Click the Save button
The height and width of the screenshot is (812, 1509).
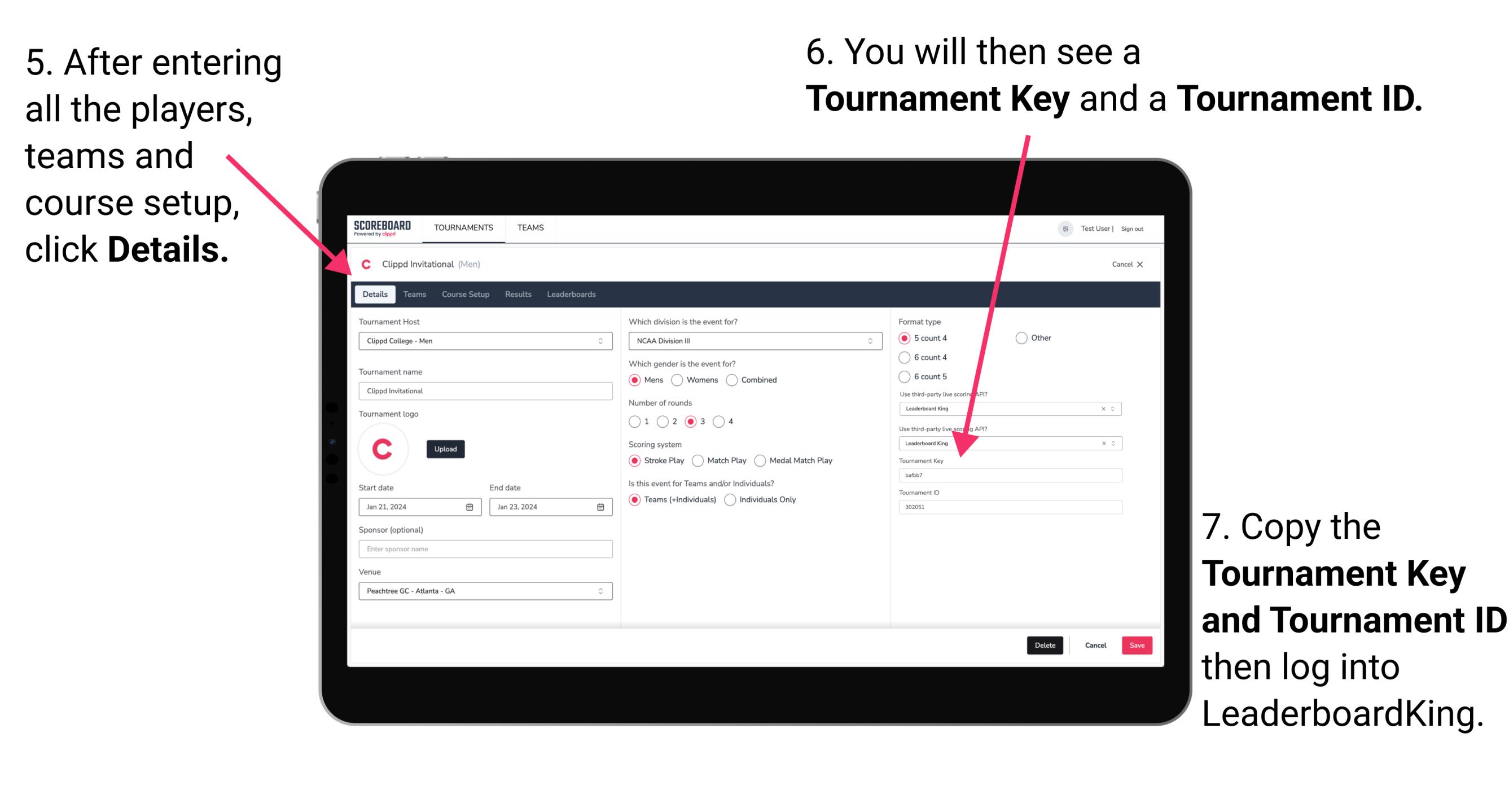1138,645
